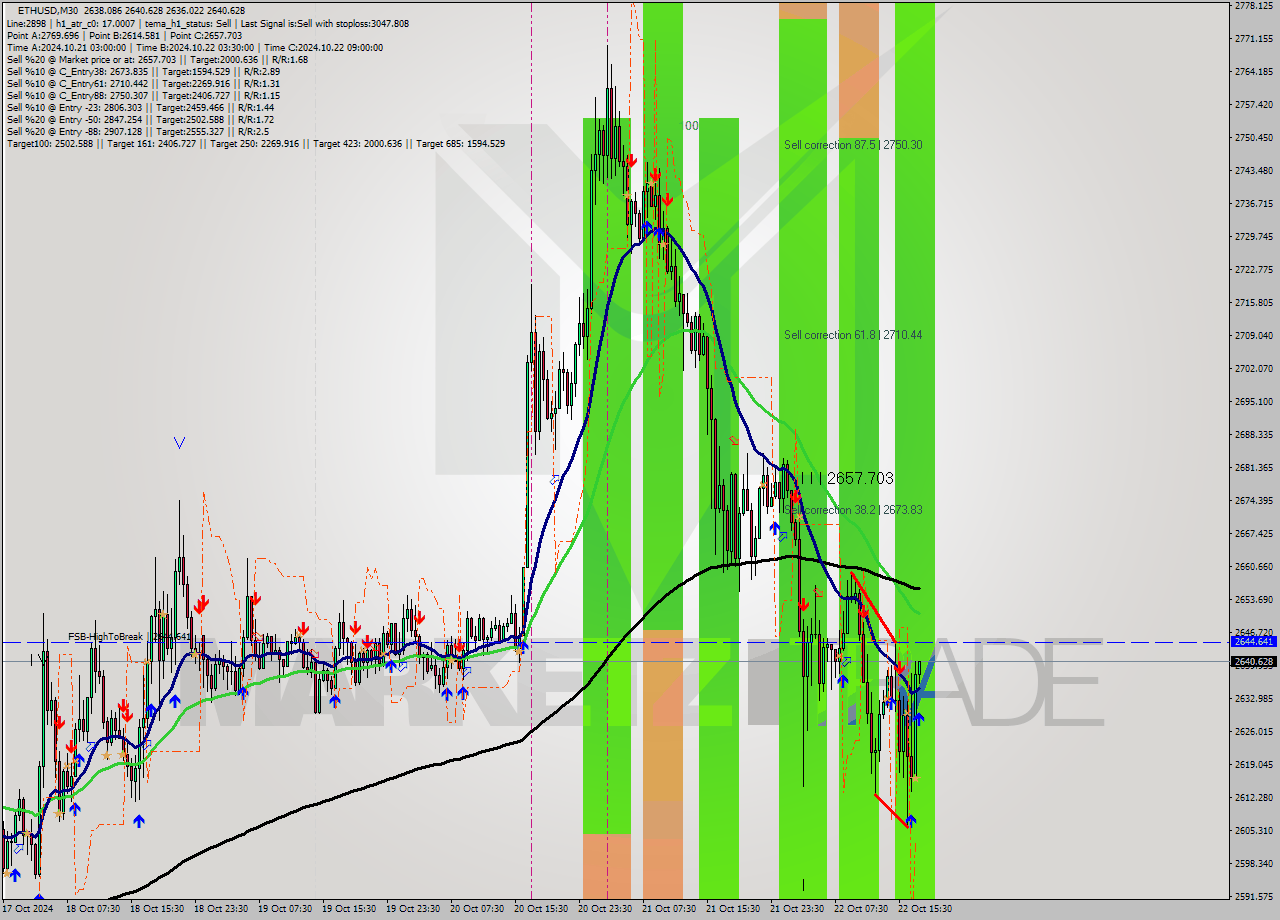
Task: Click the blue 2644.641 price tag
Action: pyautogui.click(x=1254, y=642)
